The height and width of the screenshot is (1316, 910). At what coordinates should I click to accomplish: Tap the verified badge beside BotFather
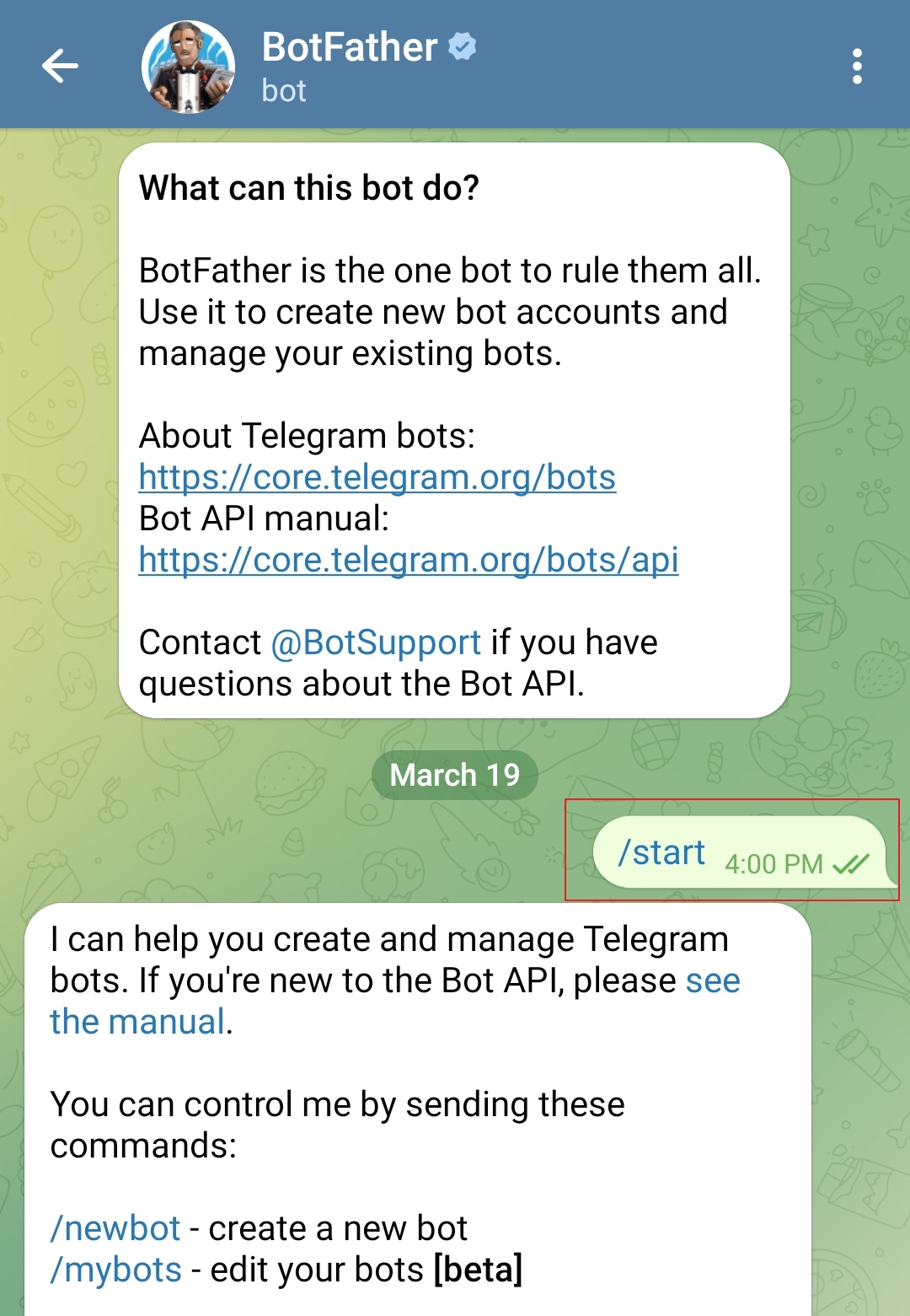point(462,46)
